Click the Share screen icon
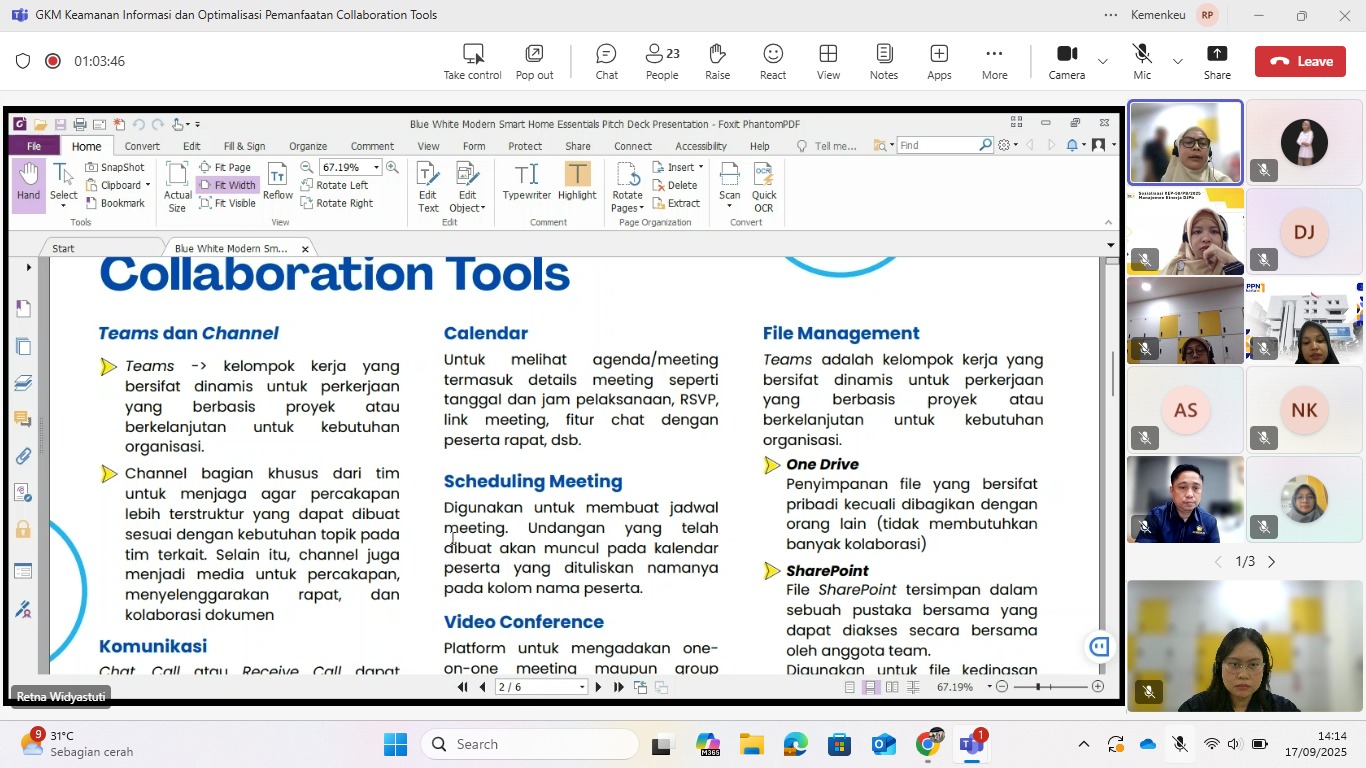1366x768 pixels. pos(1217,61)
